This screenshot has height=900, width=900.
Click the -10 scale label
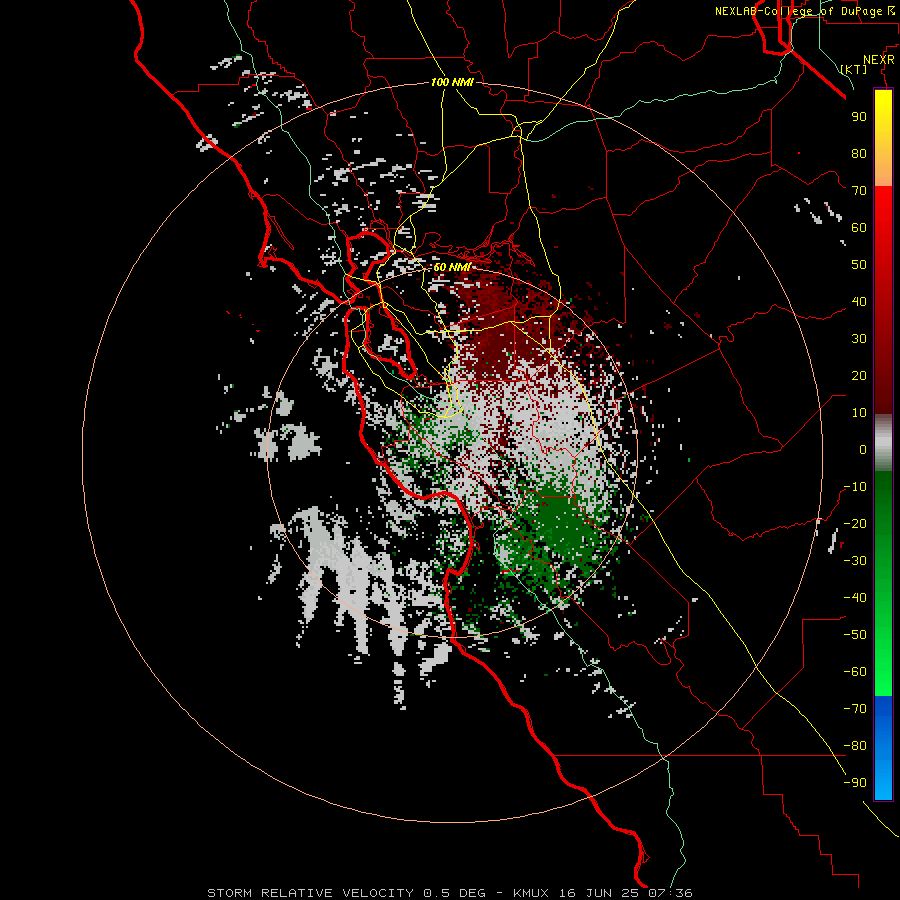[x=855, y=487]
